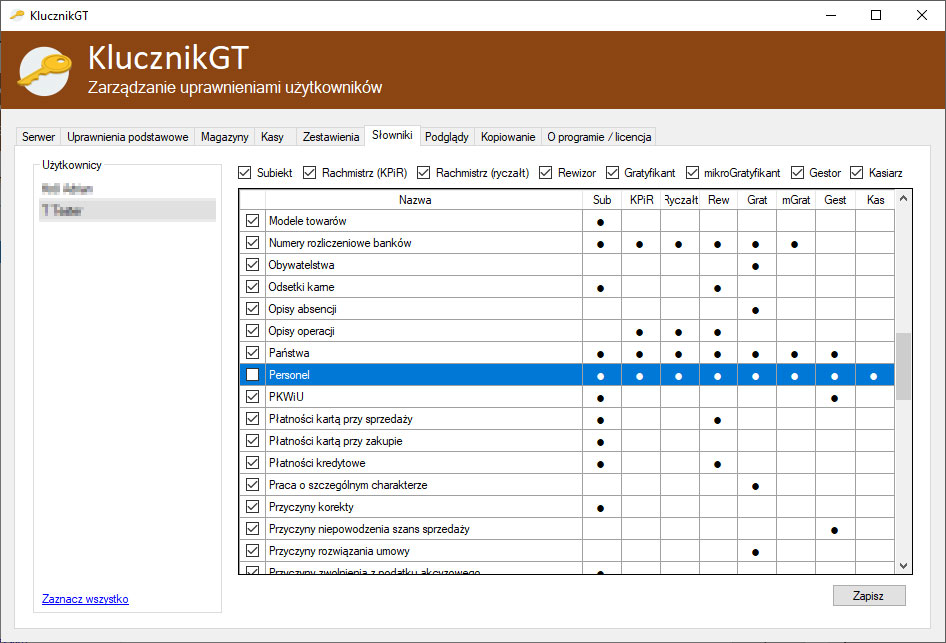The width and height of the screenshot is (946, 643).
Task: Click the Odsetki karne row name
Action: 301,287
